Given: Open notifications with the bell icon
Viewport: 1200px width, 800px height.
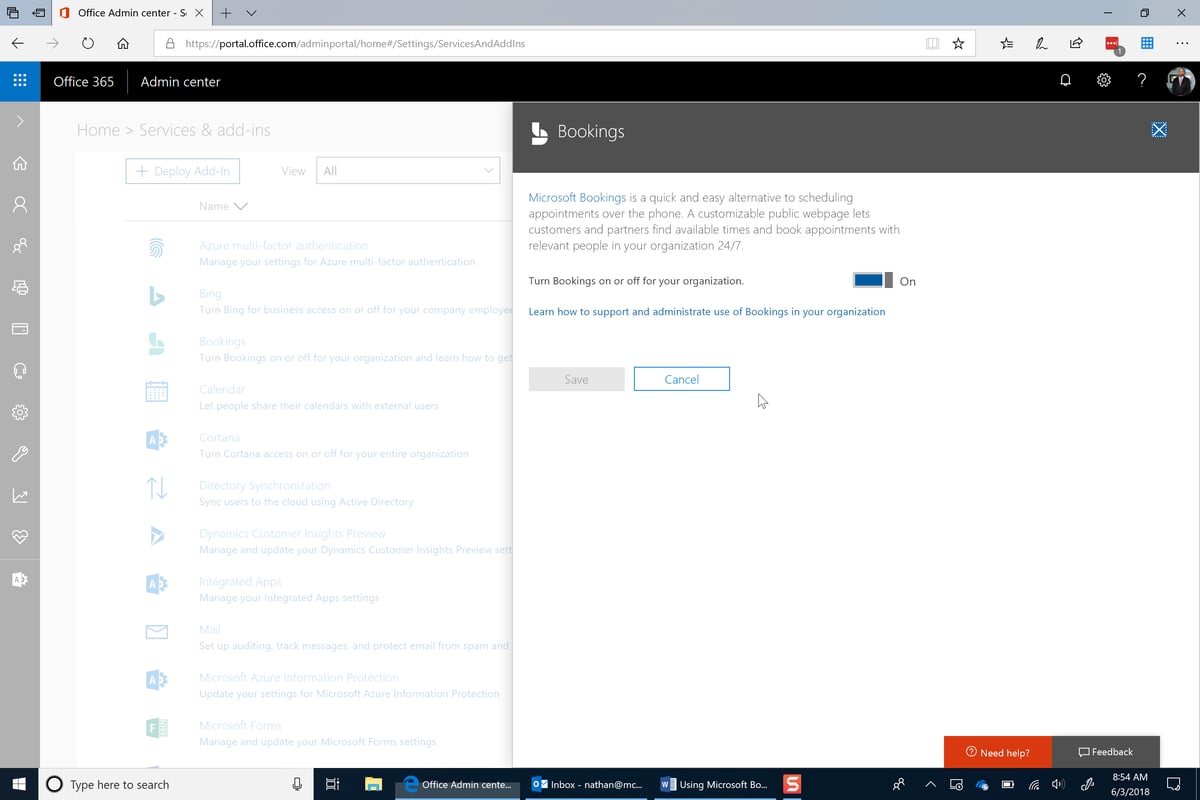Looking at the screenshot, I should click(x=1064, y=80).
